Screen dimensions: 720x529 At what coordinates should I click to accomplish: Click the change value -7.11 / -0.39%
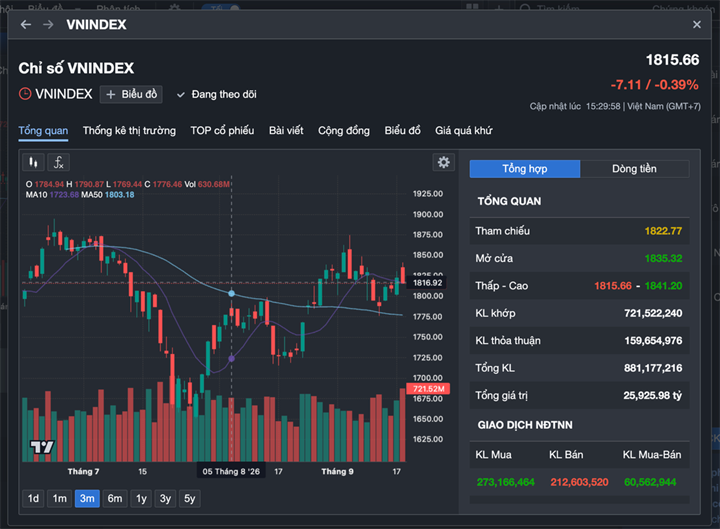coord(654,85)
